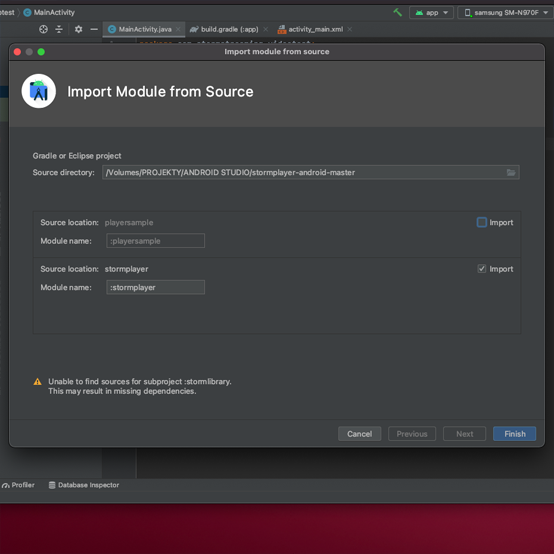Enable Import checkbox for playersample
Image resolution: width=554 pixels, height=554 pixels.
coord(482,222)
